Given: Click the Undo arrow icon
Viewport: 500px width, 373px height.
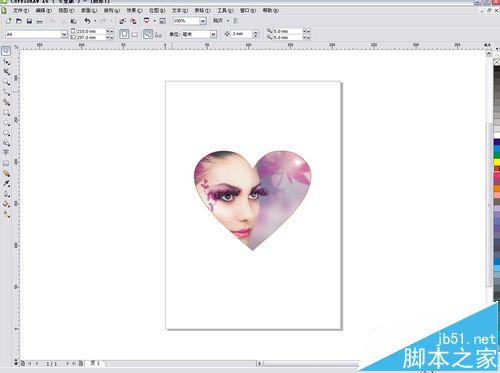Looking at the screenshot, I should point(87,21).
